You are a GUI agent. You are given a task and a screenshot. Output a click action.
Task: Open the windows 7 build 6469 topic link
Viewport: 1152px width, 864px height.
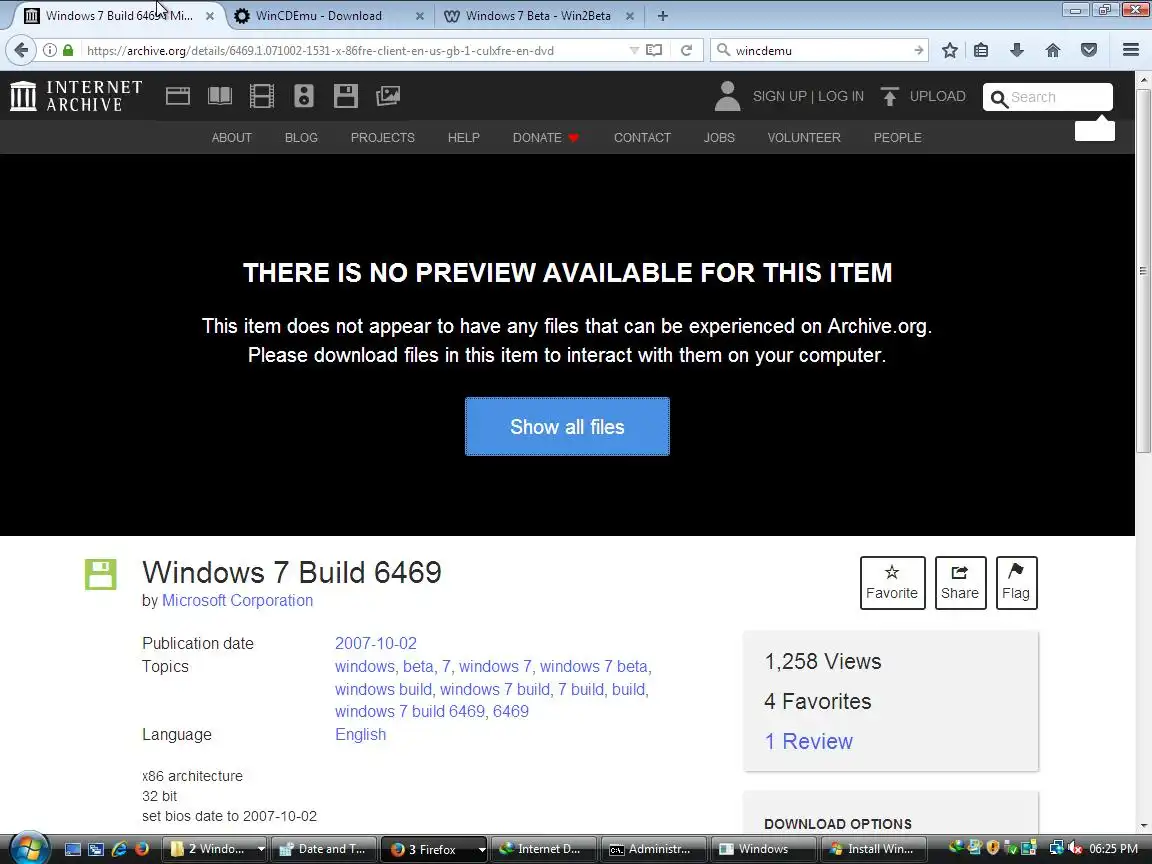(x=410, y=711)
